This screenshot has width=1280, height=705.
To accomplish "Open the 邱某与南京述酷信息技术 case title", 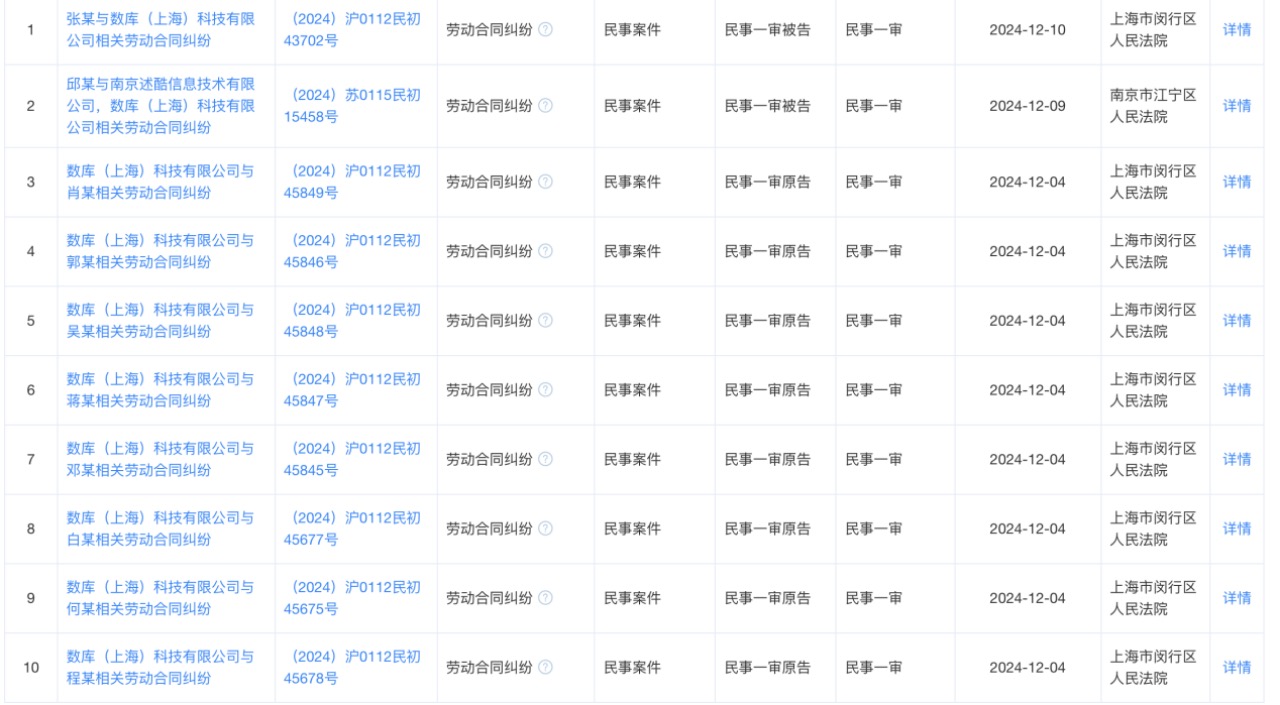I will 160,106.
